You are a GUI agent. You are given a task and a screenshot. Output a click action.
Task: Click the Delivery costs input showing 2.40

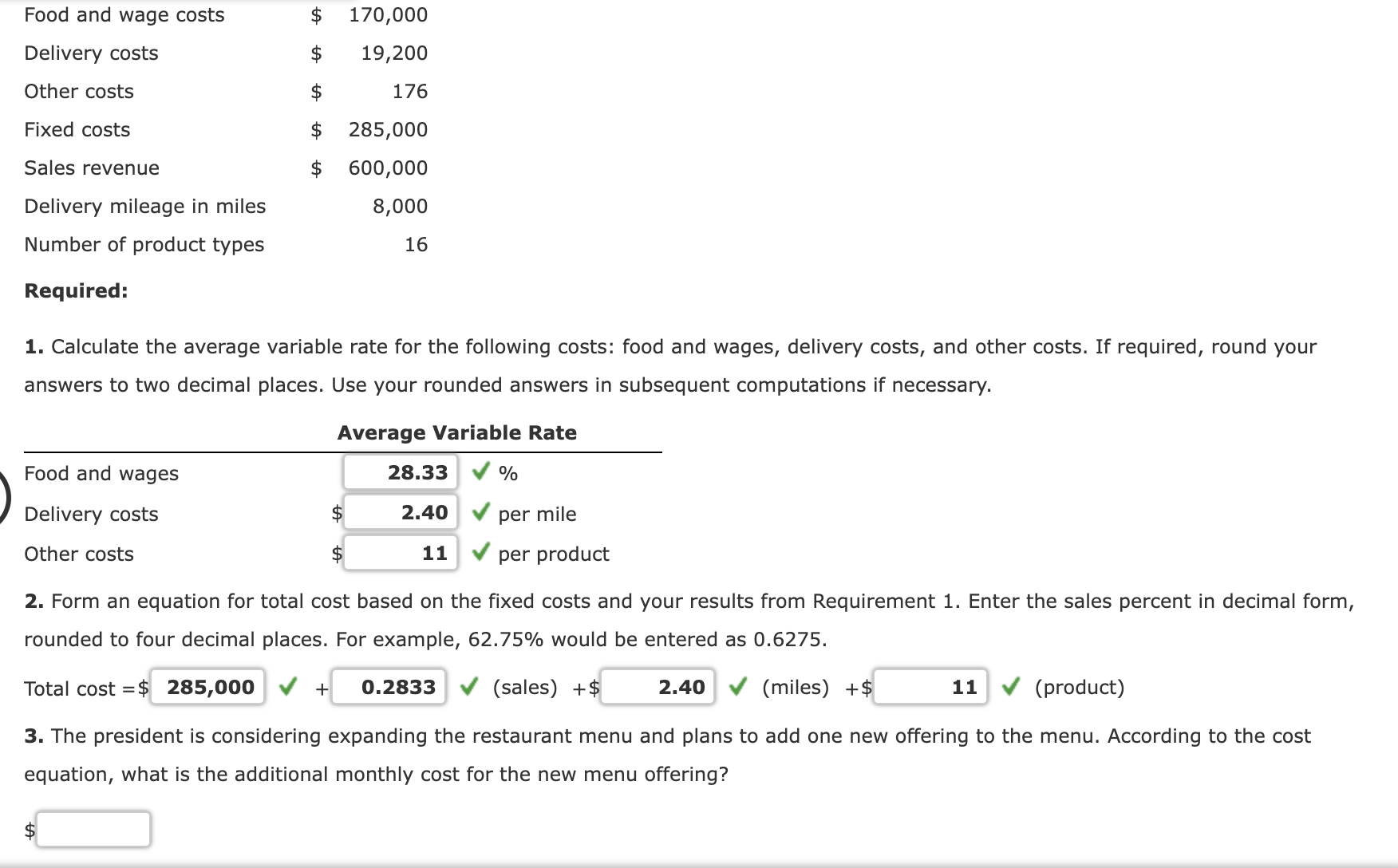point(399,513)
